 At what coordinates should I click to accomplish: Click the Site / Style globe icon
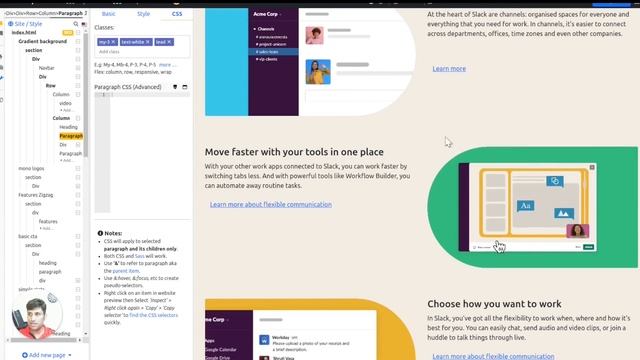(11, 24)
